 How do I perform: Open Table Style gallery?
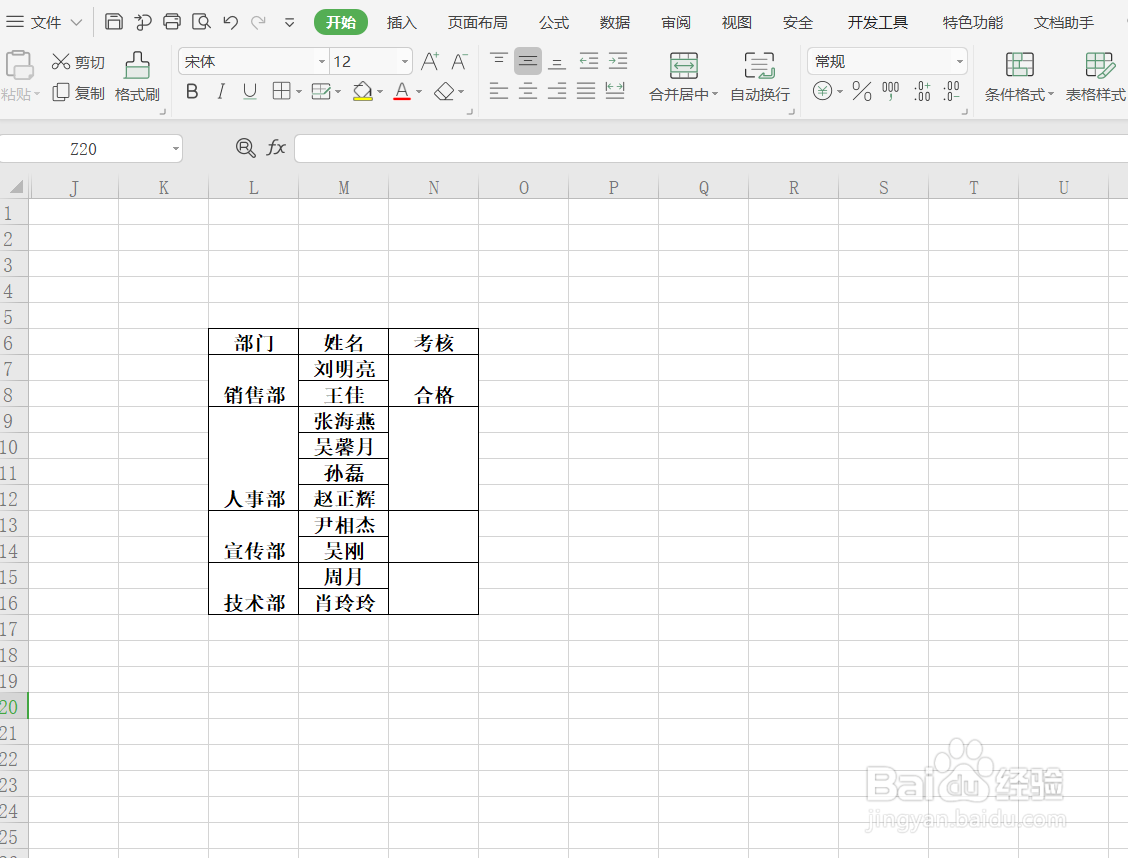pyautogui.click(x=1096, y=76)
